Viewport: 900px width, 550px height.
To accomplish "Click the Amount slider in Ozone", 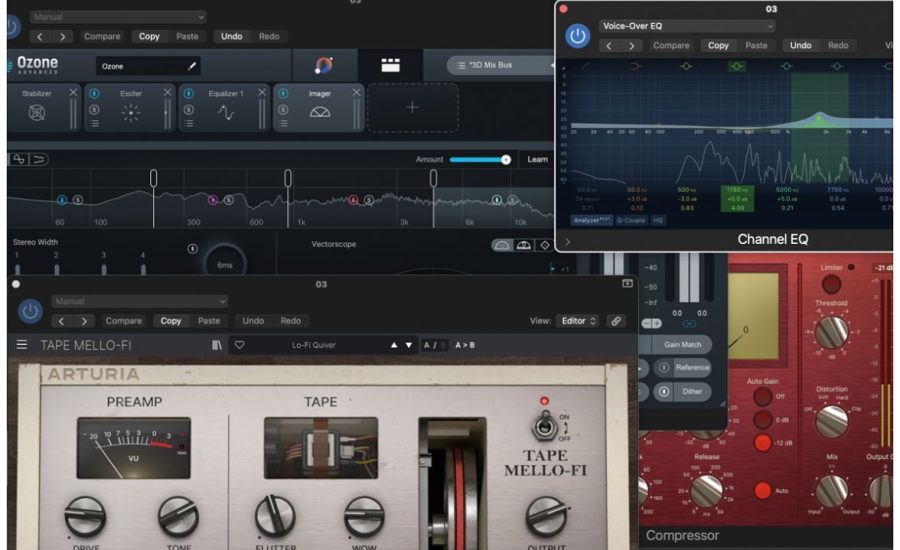I will pyautogui.click(x=480, y=159).
